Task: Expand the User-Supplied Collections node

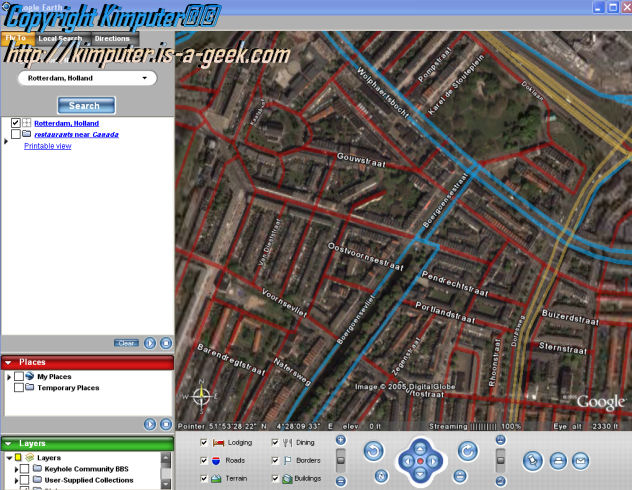Action: point(16,481)
